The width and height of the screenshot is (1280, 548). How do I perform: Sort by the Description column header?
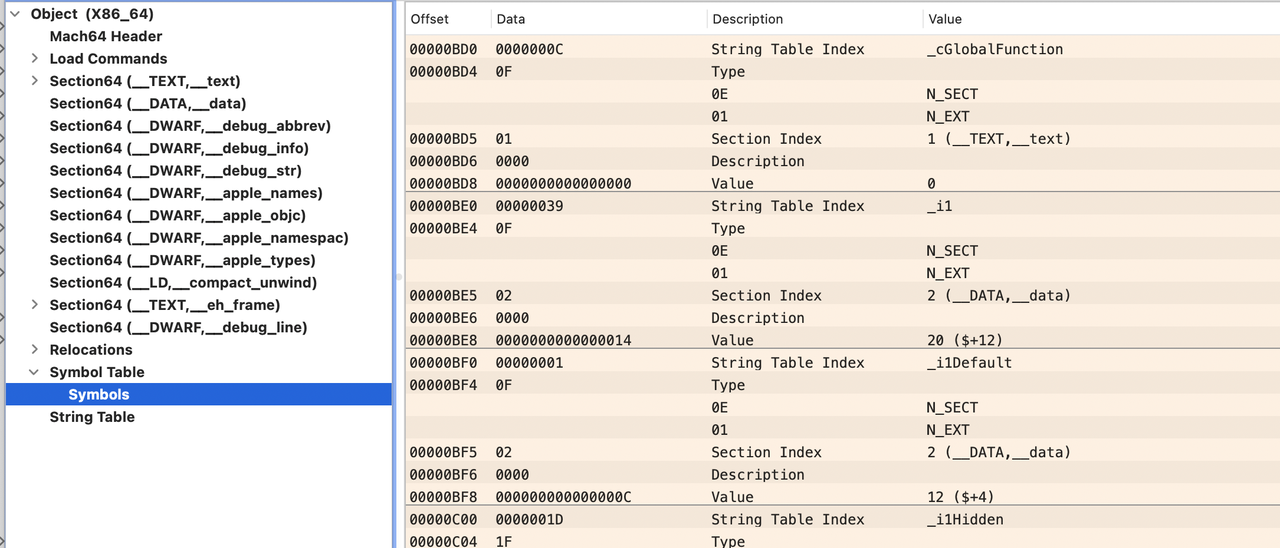[x=748, y=19]
